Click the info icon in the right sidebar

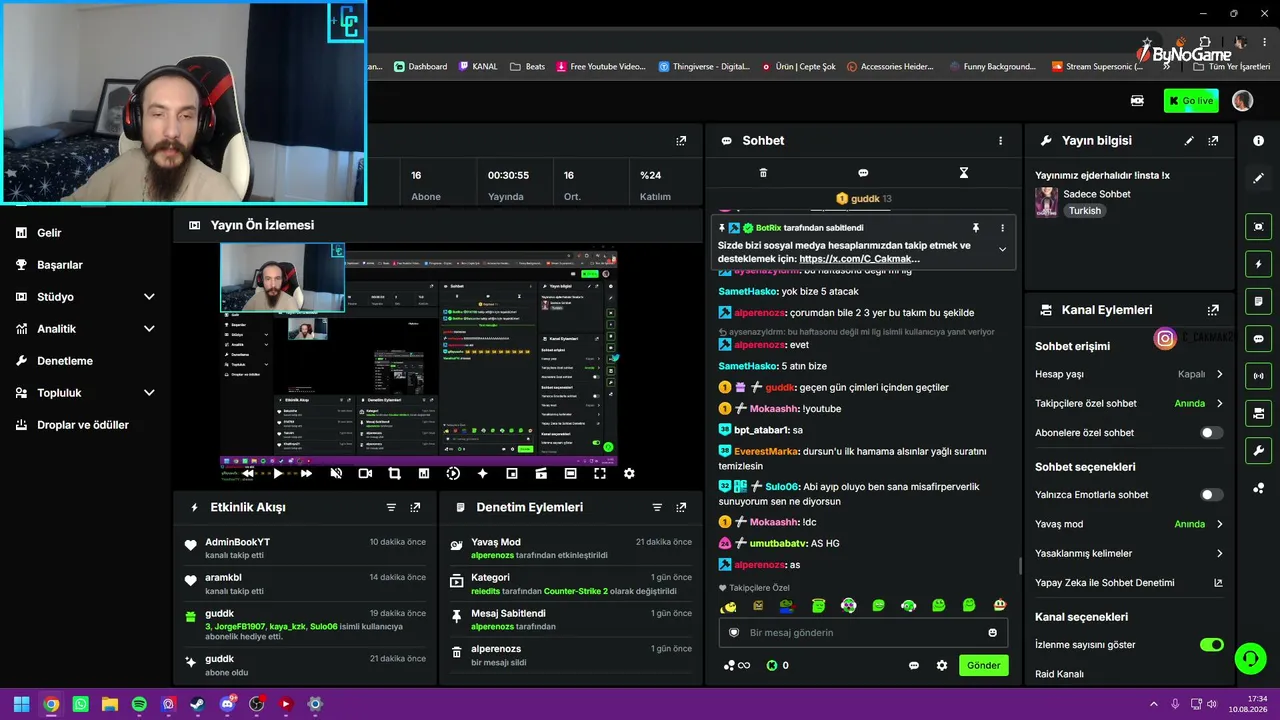1258,141
